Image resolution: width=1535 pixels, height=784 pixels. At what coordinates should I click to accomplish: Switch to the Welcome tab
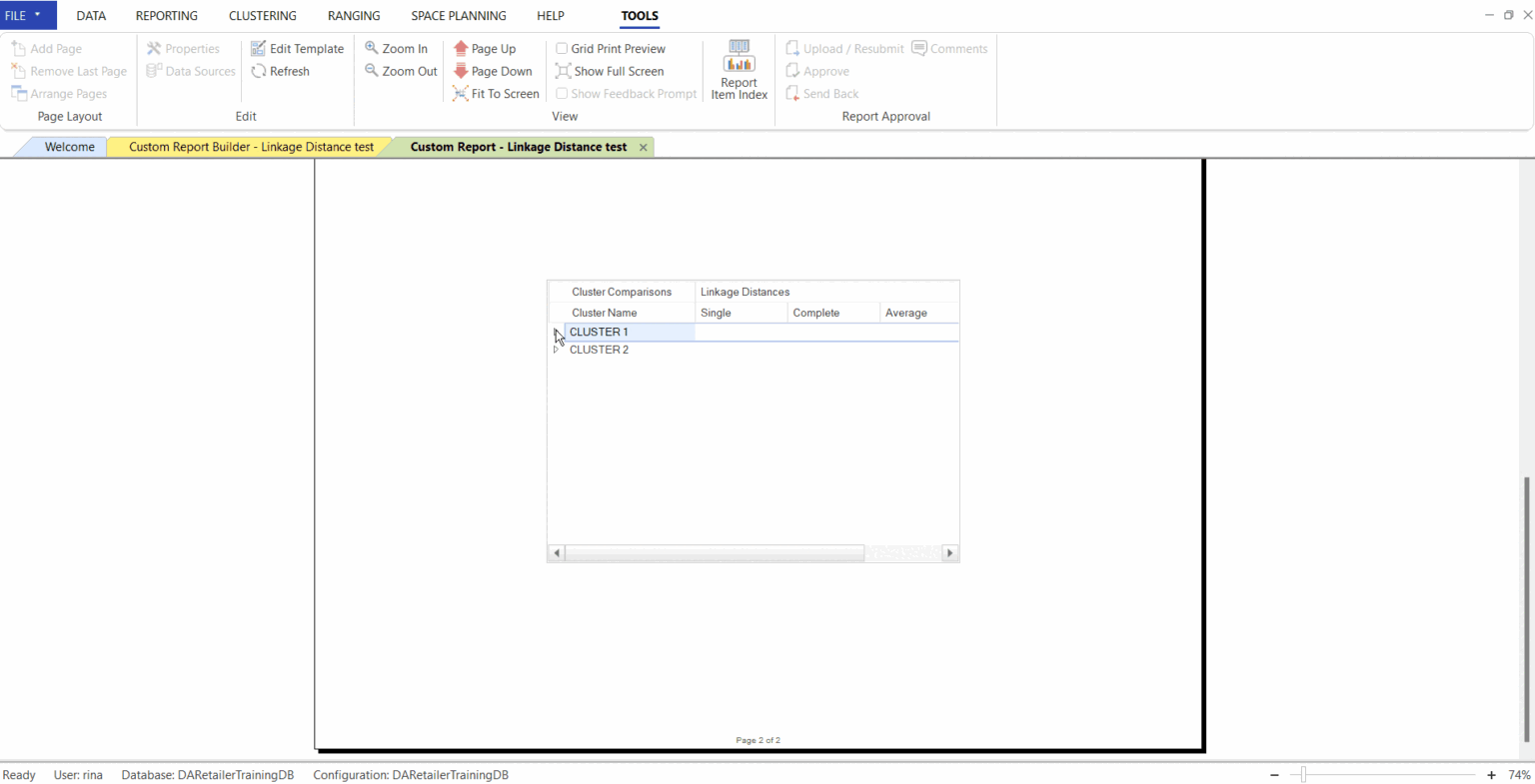(x=69, y=146)
